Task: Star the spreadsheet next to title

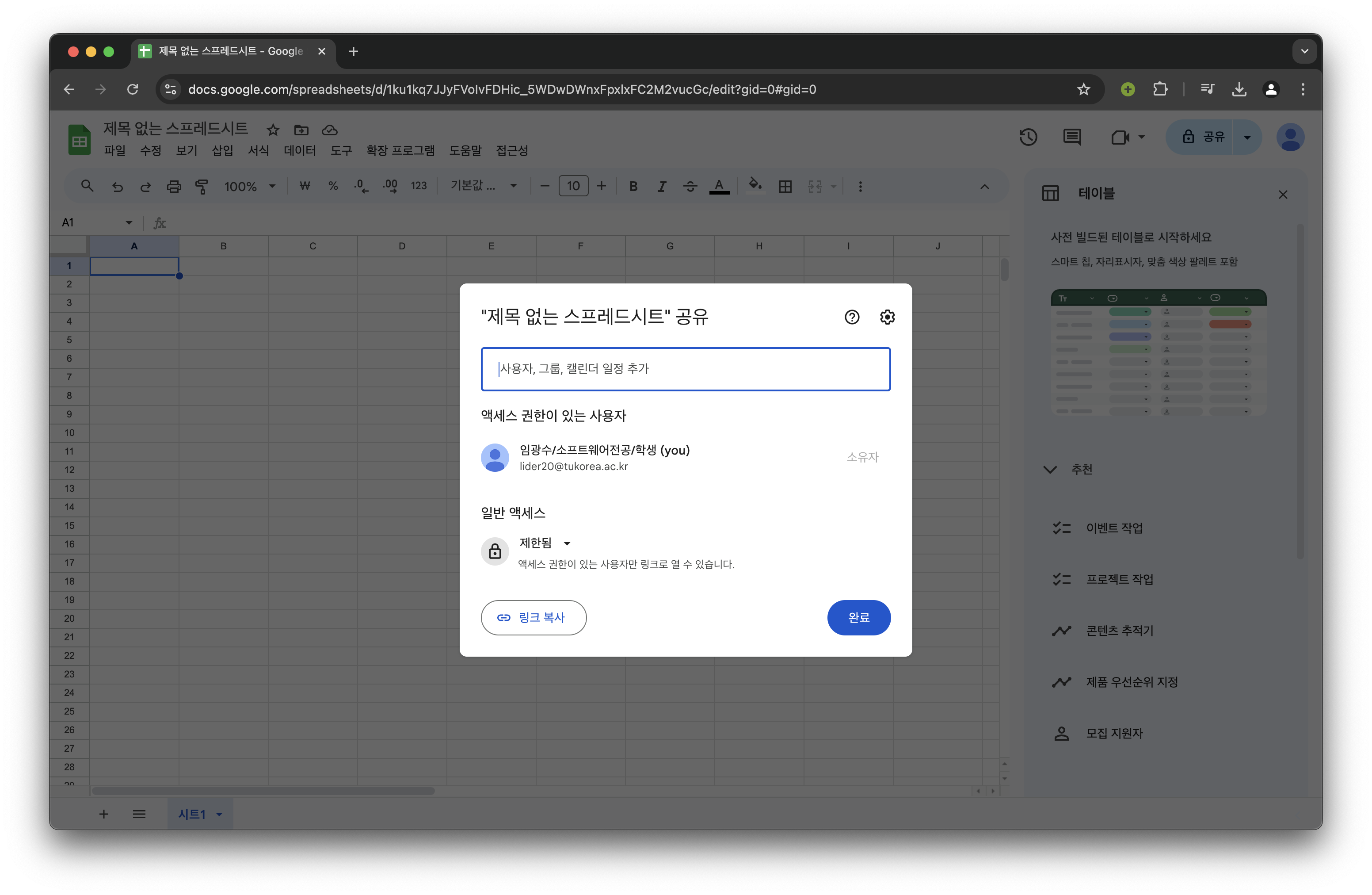Action: coord(273,130)
